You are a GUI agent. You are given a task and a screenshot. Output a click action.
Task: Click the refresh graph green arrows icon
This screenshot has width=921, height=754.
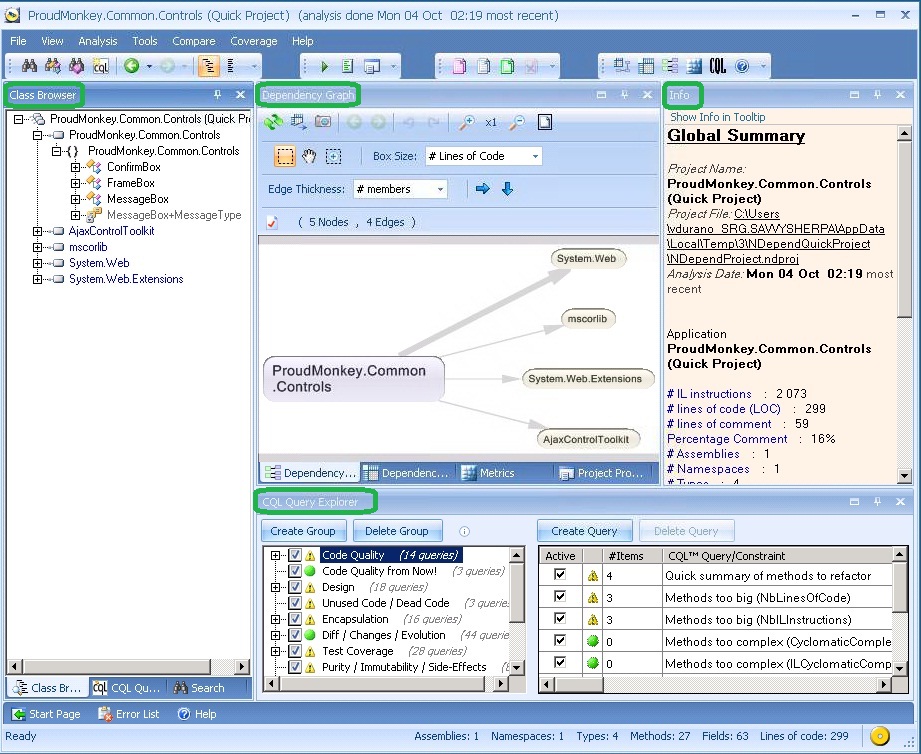pos(273,122)
